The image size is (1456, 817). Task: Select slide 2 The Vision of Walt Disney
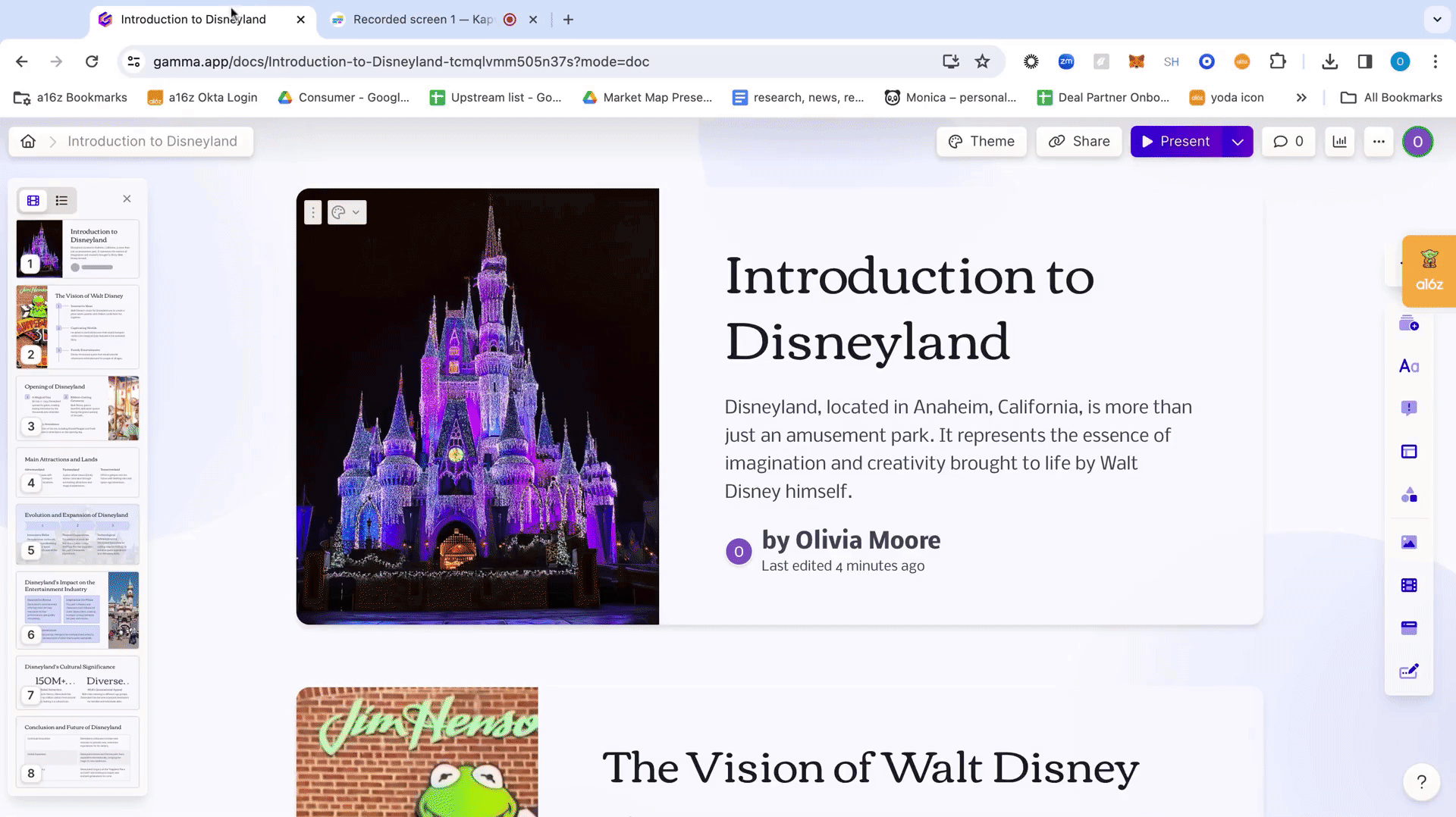(77, 327)
